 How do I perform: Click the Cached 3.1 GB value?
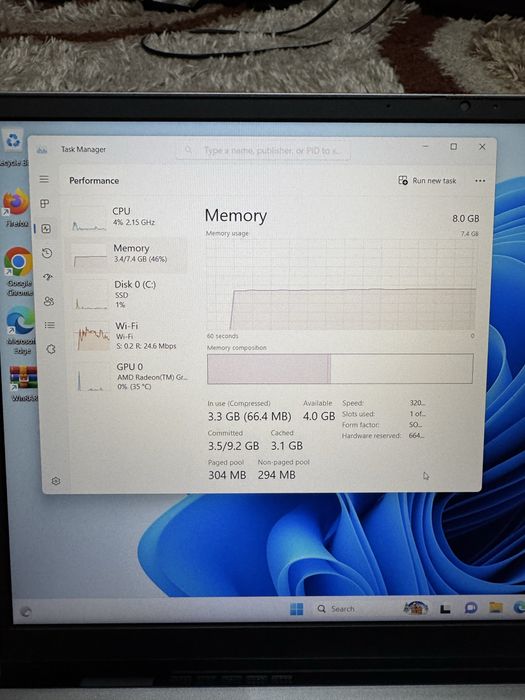pyautogui.click(x=287, y=446)
